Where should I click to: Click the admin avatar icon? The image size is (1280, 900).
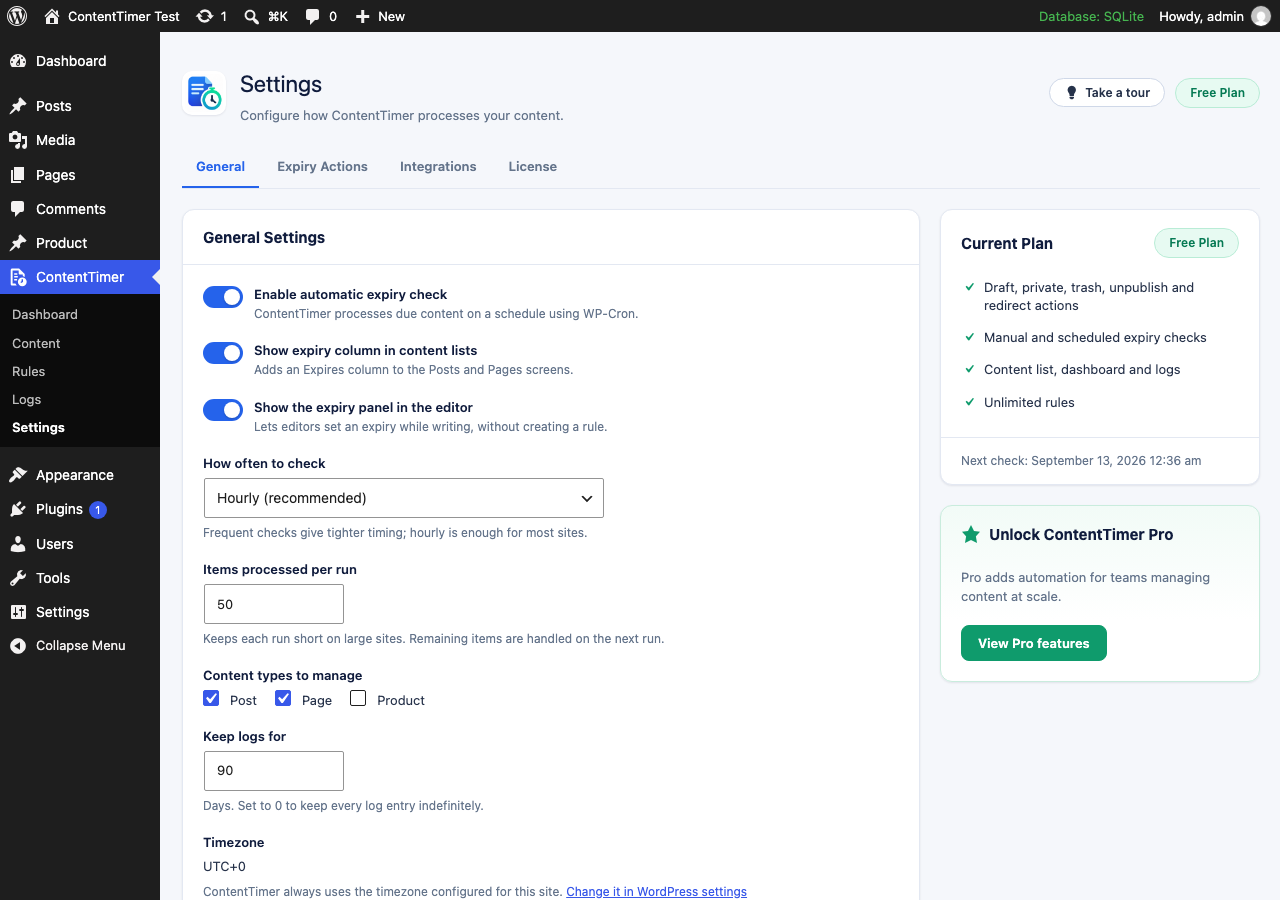(x=1261, y=16)
